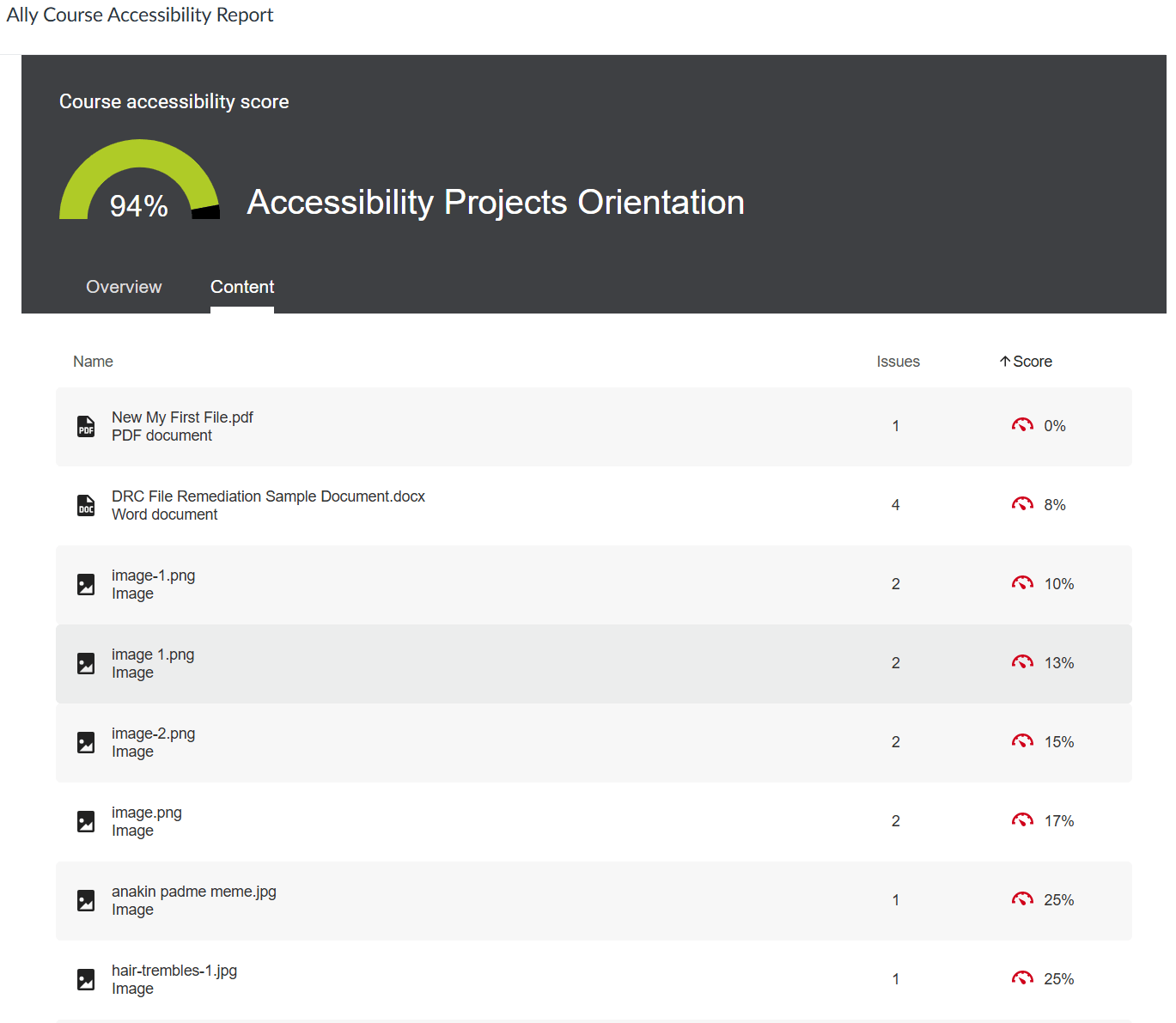The width and height of the screenshot is (1176, 1023).
Task: Click the image-2.png file name
Action: pyautogui.click(x=153, y=733)
